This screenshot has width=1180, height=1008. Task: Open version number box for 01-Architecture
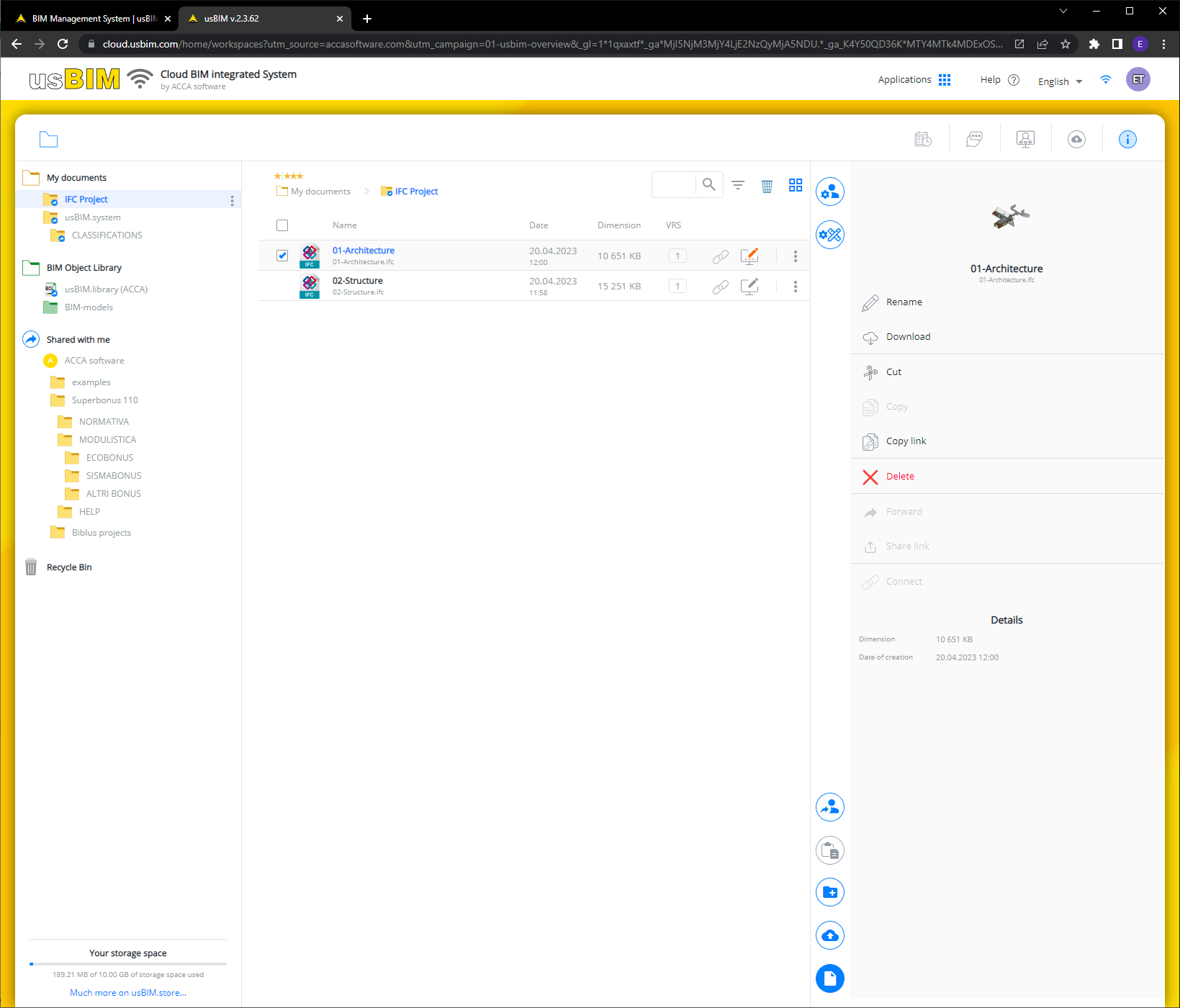[677, 256]
